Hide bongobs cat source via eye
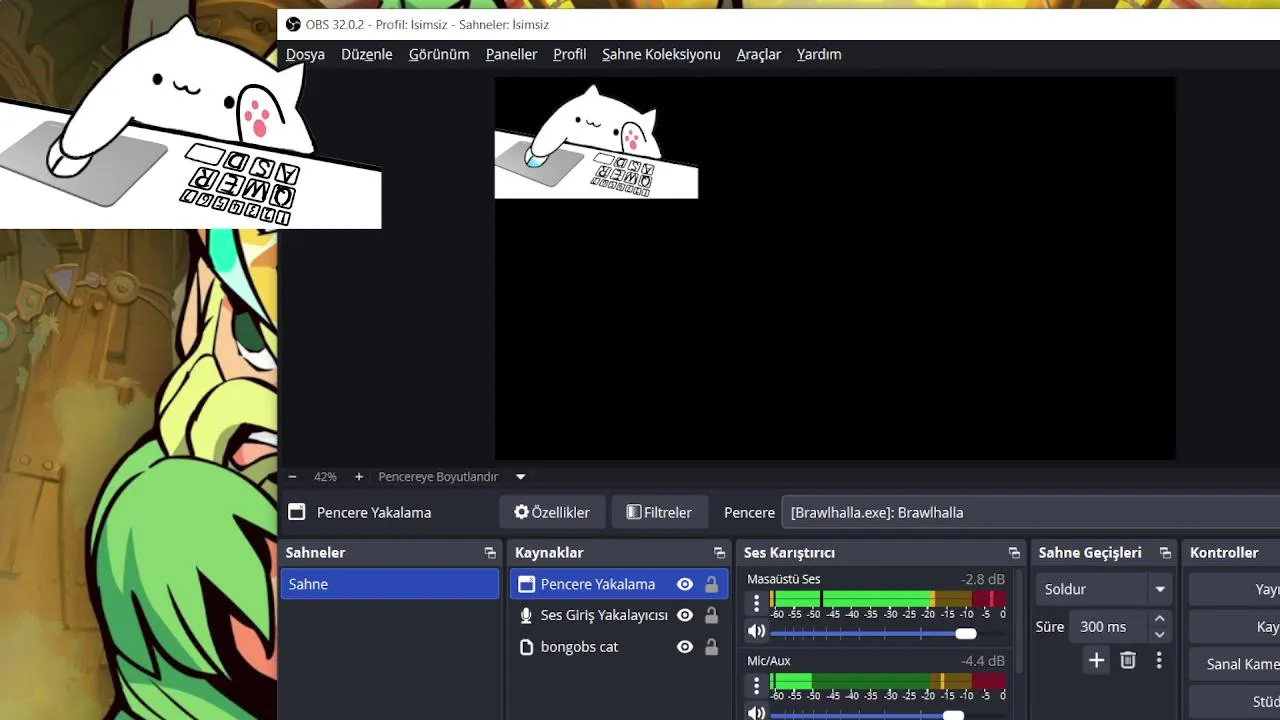 [x=685, y=647]
